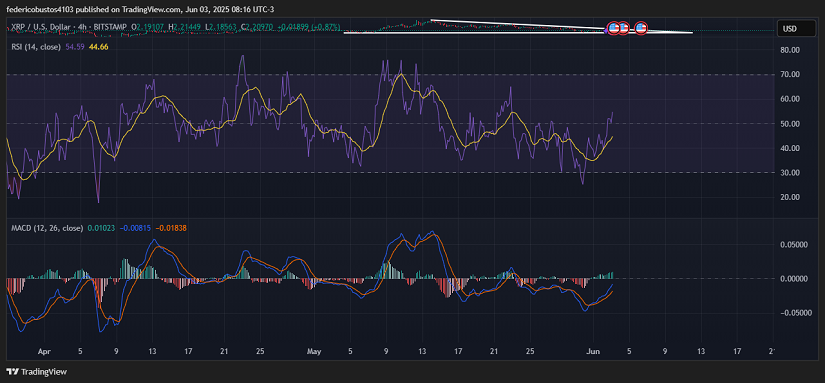Click the purple RSI value 54.59
The image size is (825, 383).
[75, 47]
